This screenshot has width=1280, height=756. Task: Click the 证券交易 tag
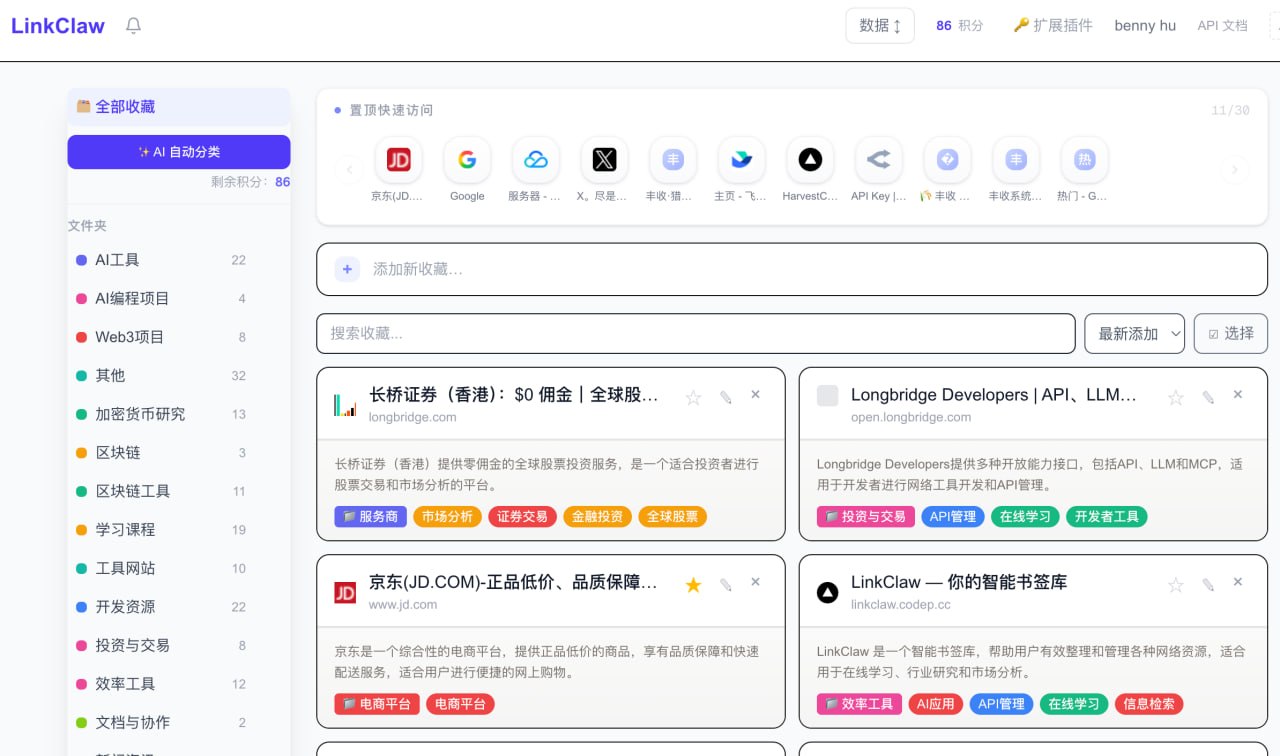tap(522, 517)
